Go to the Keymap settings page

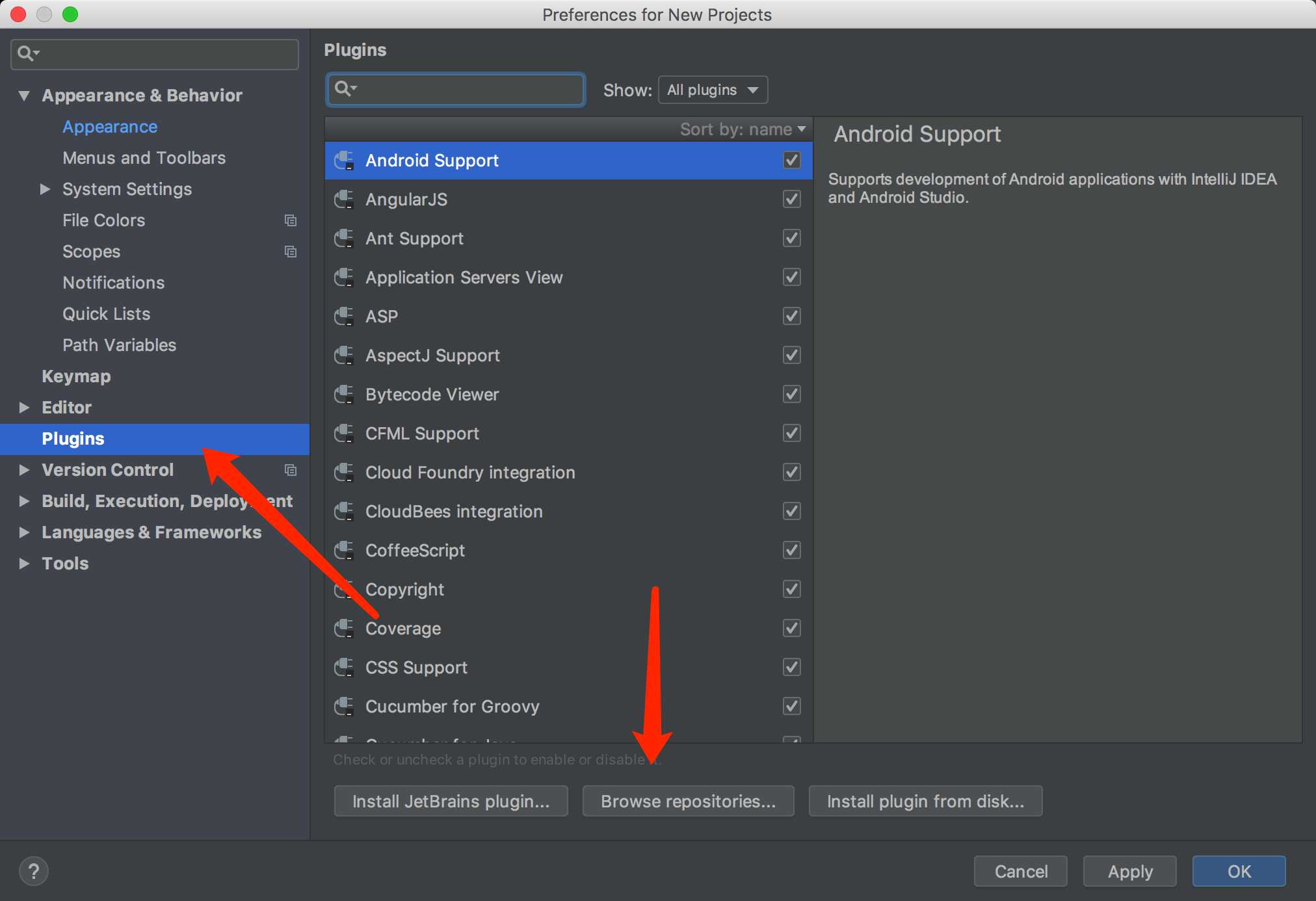tap(76, 376)
